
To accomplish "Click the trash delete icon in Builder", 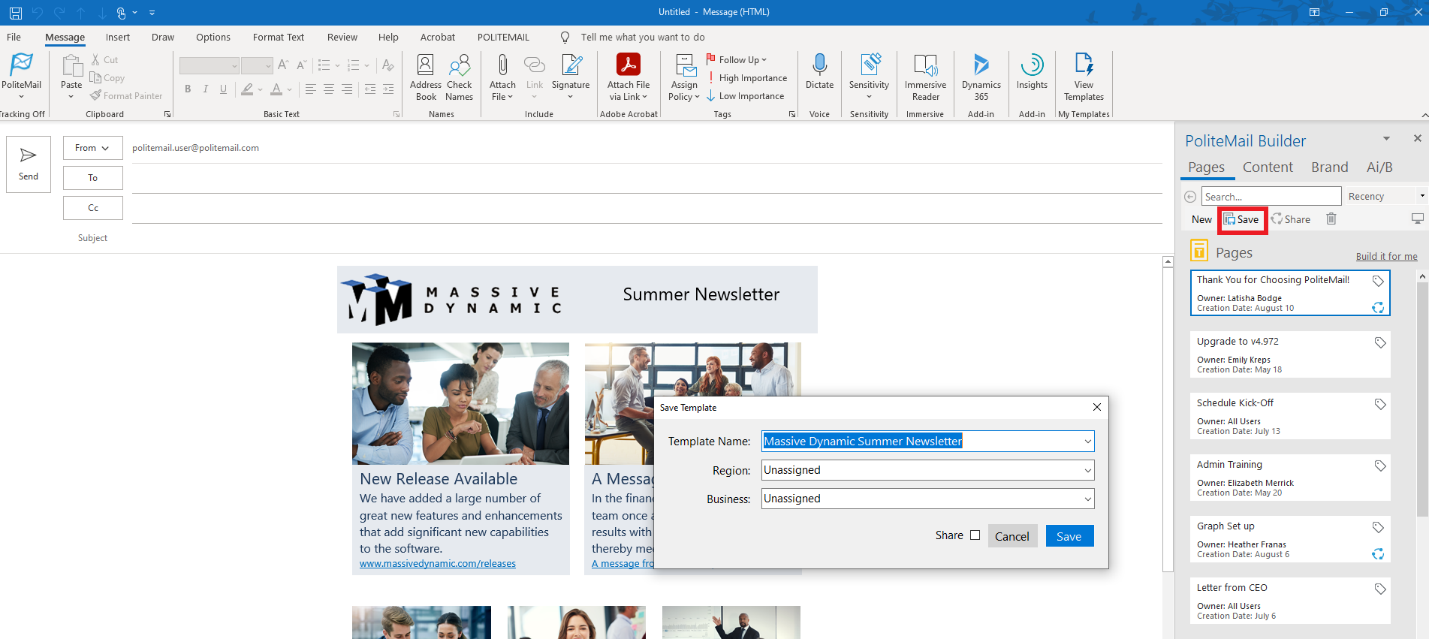I will point(1331,219).
